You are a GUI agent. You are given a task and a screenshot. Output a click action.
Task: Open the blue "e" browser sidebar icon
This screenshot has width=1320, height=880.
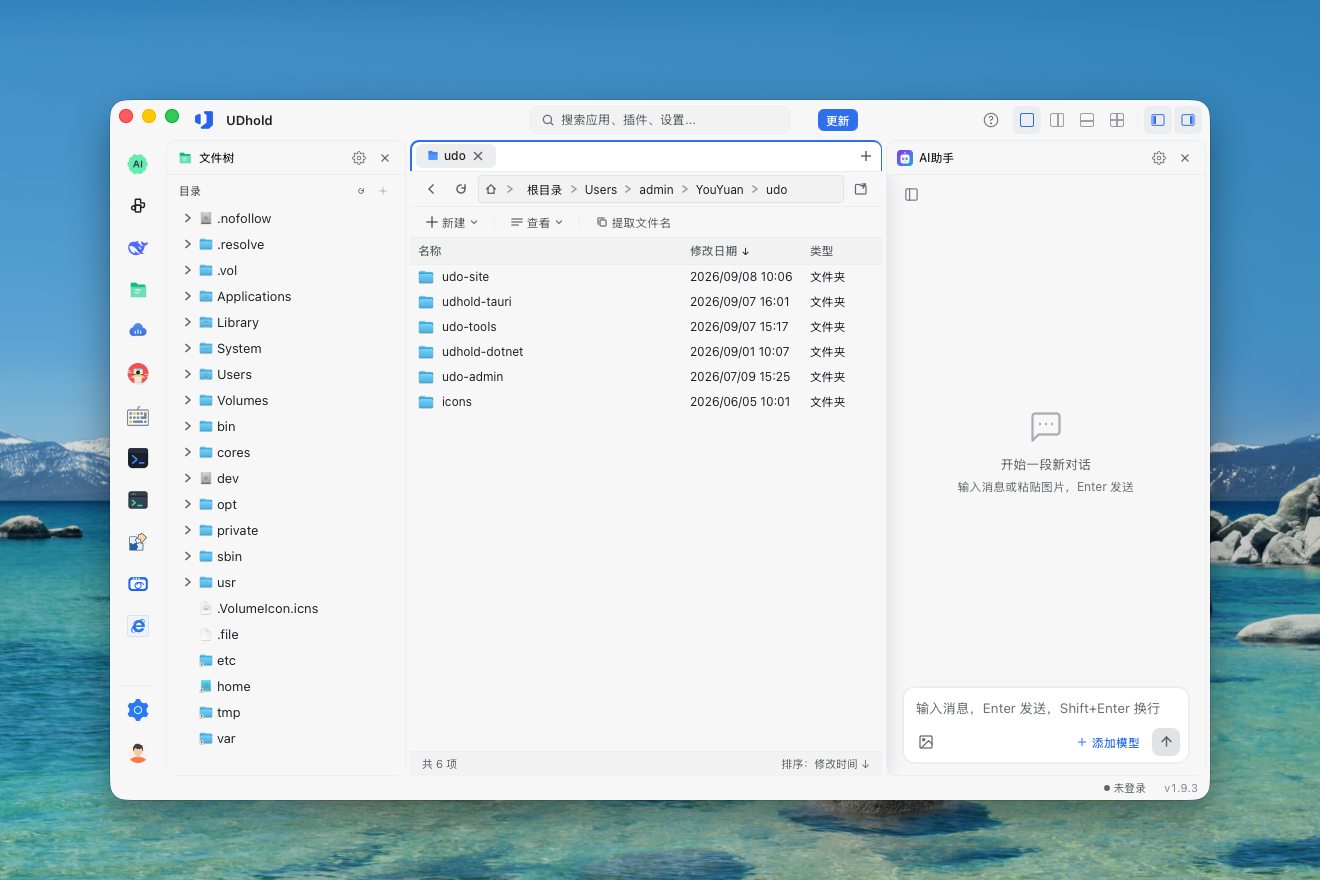[138, 626]
